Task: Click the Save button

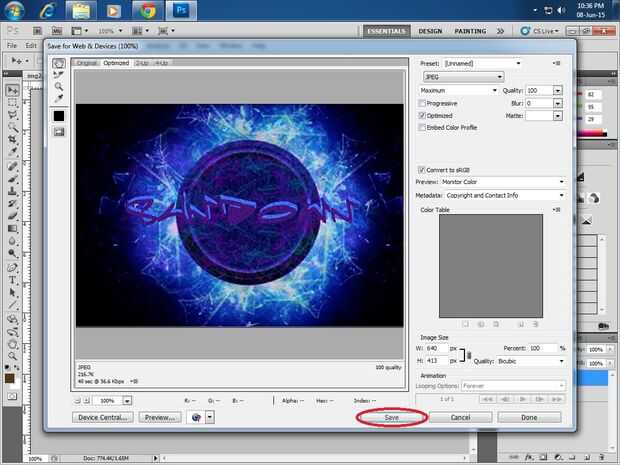Action: (391, 418)
